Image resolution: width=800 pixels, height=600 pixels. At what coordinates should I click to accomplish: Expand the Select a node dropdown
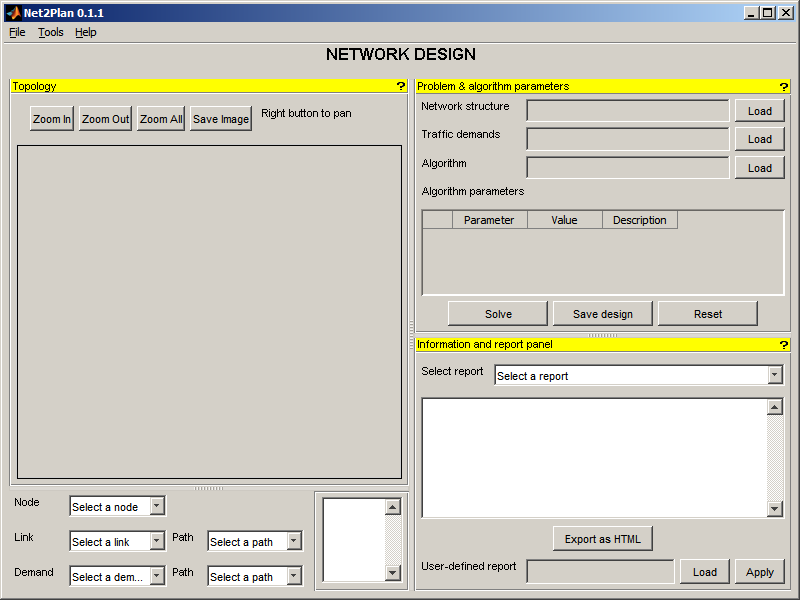coord(117,506)
